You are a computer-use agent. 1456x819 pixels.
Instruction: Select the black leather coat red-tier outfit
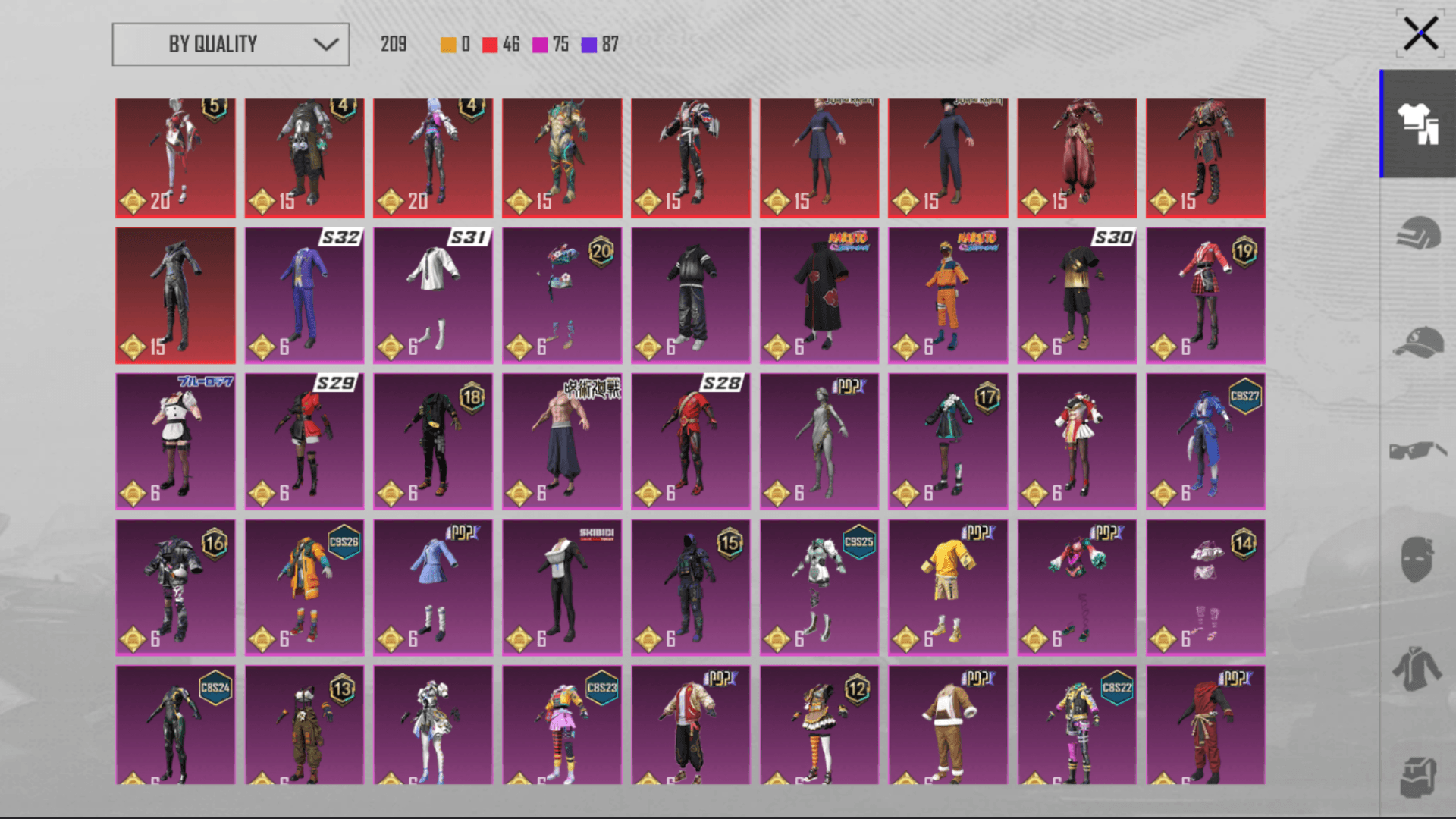click(x=175, y=295)
